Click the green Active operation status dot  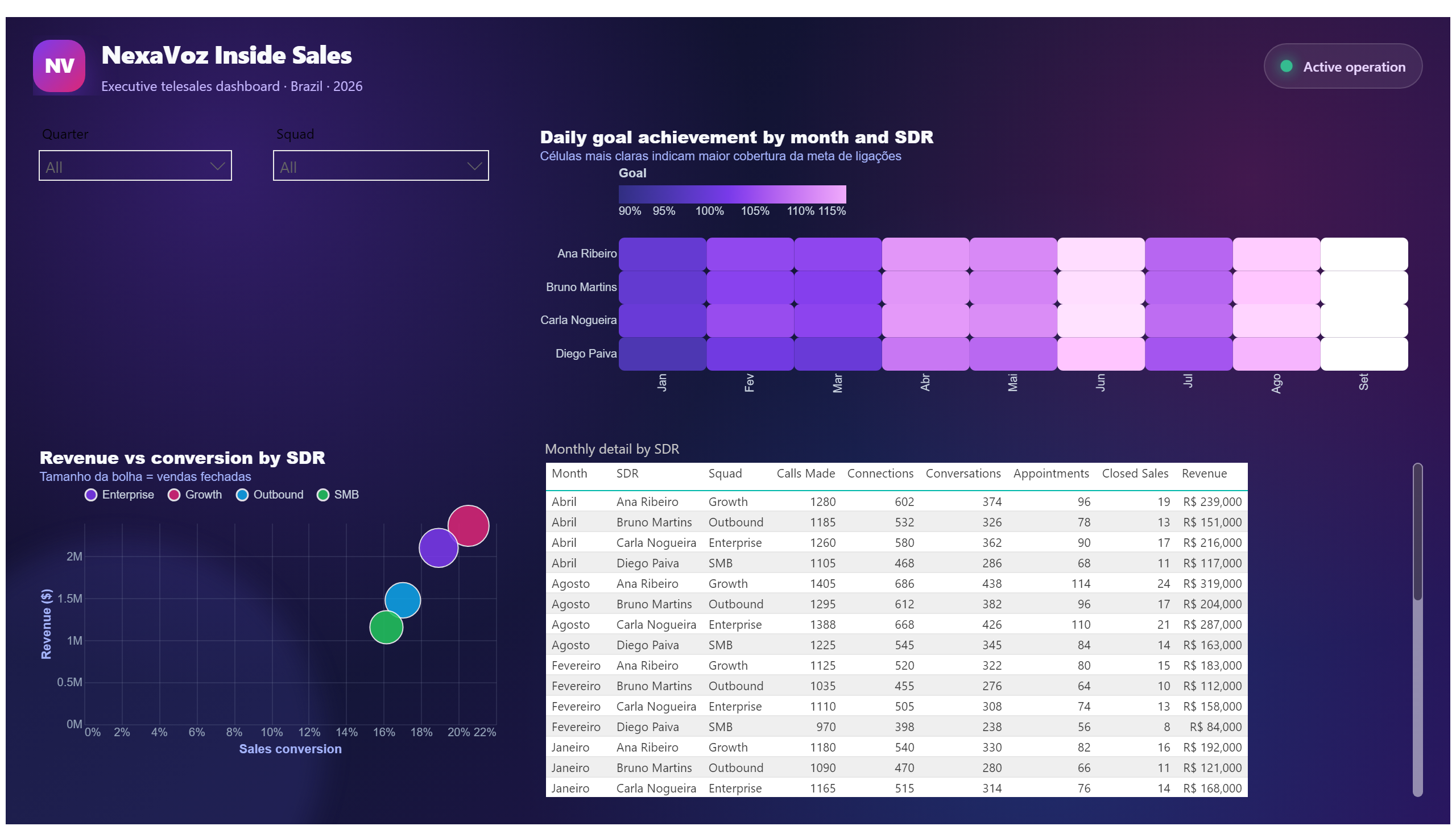(1286, 66)
